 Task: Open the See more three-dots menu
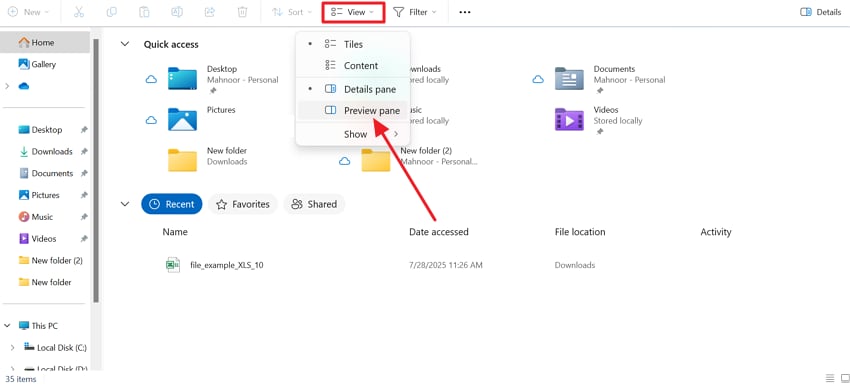[x=465, y=12]
